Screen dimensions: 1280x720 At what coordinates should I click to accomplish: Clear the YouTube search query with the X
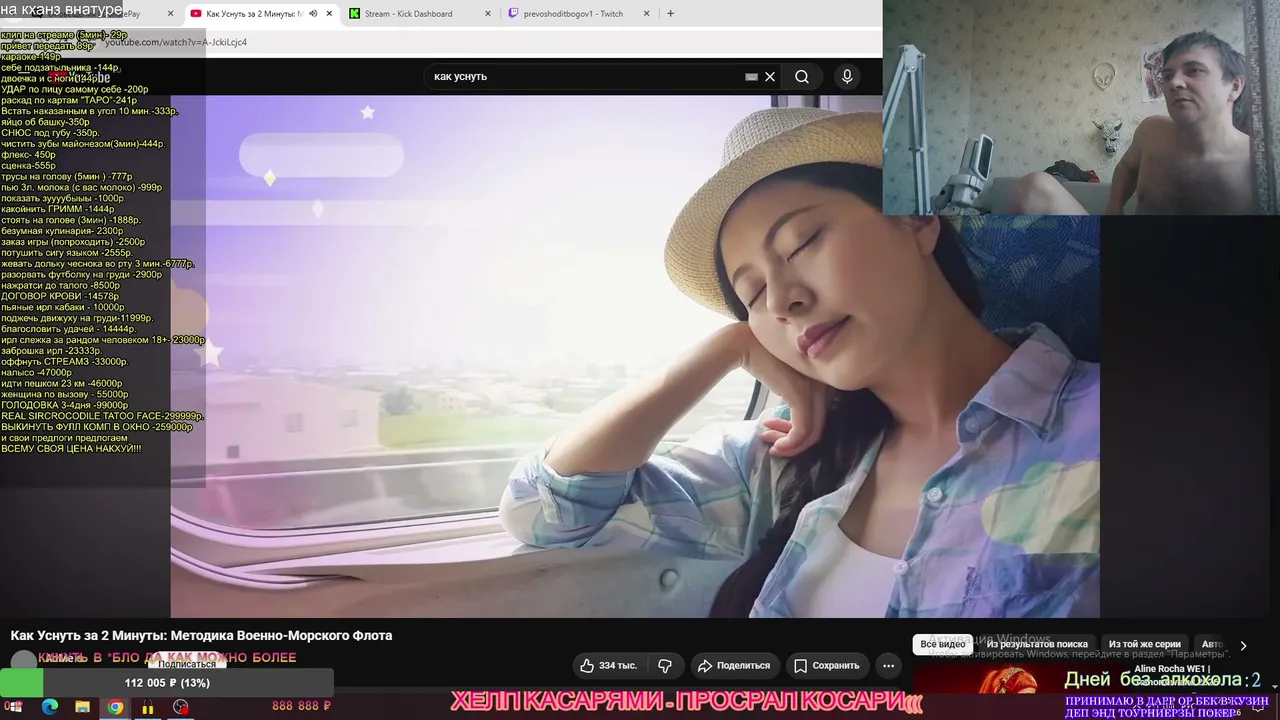click(770, 77)
